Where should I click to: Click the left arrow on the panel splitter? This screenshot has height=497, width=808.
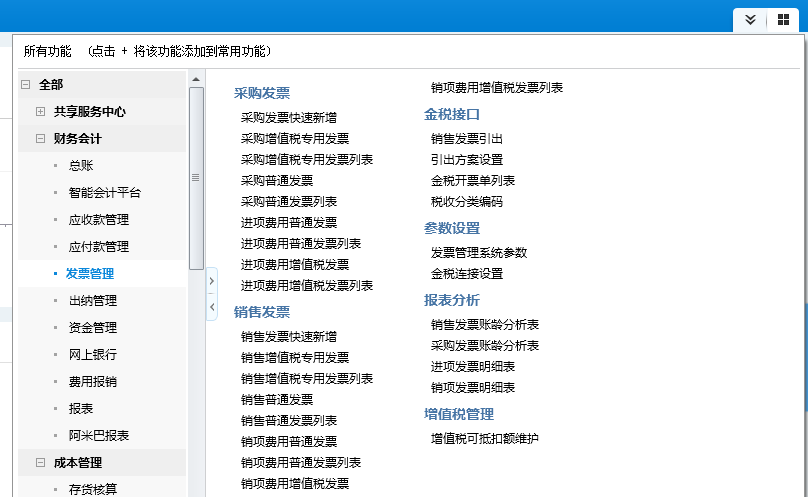pyautogui.click(x=211, y=308)
